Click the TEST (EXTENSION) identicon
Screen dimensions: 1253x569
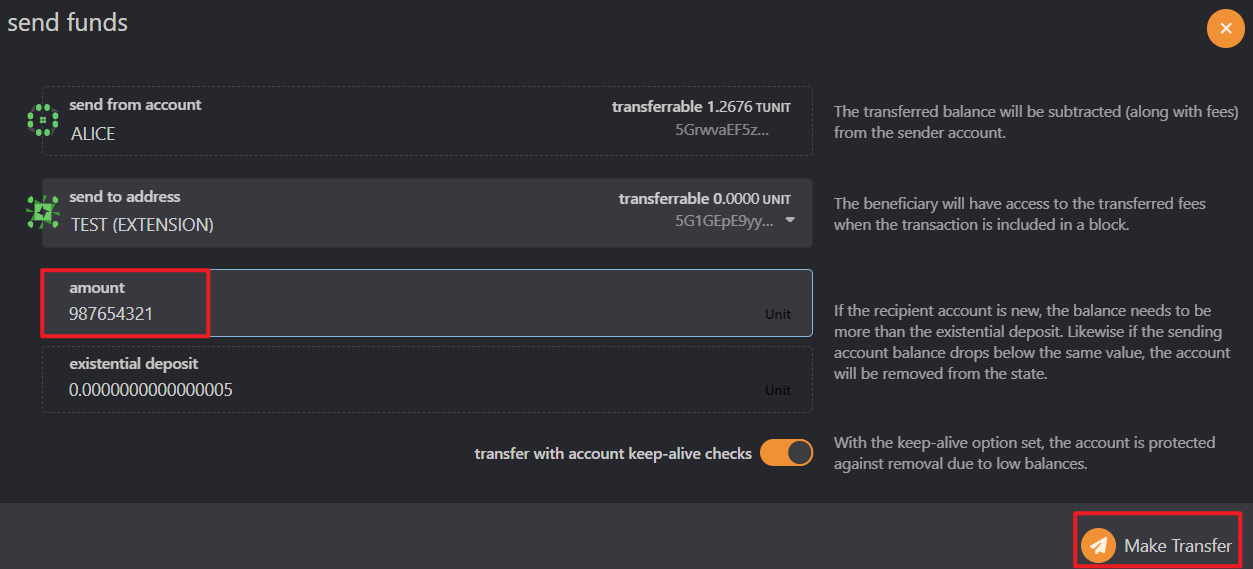click(x=43, y=211)
